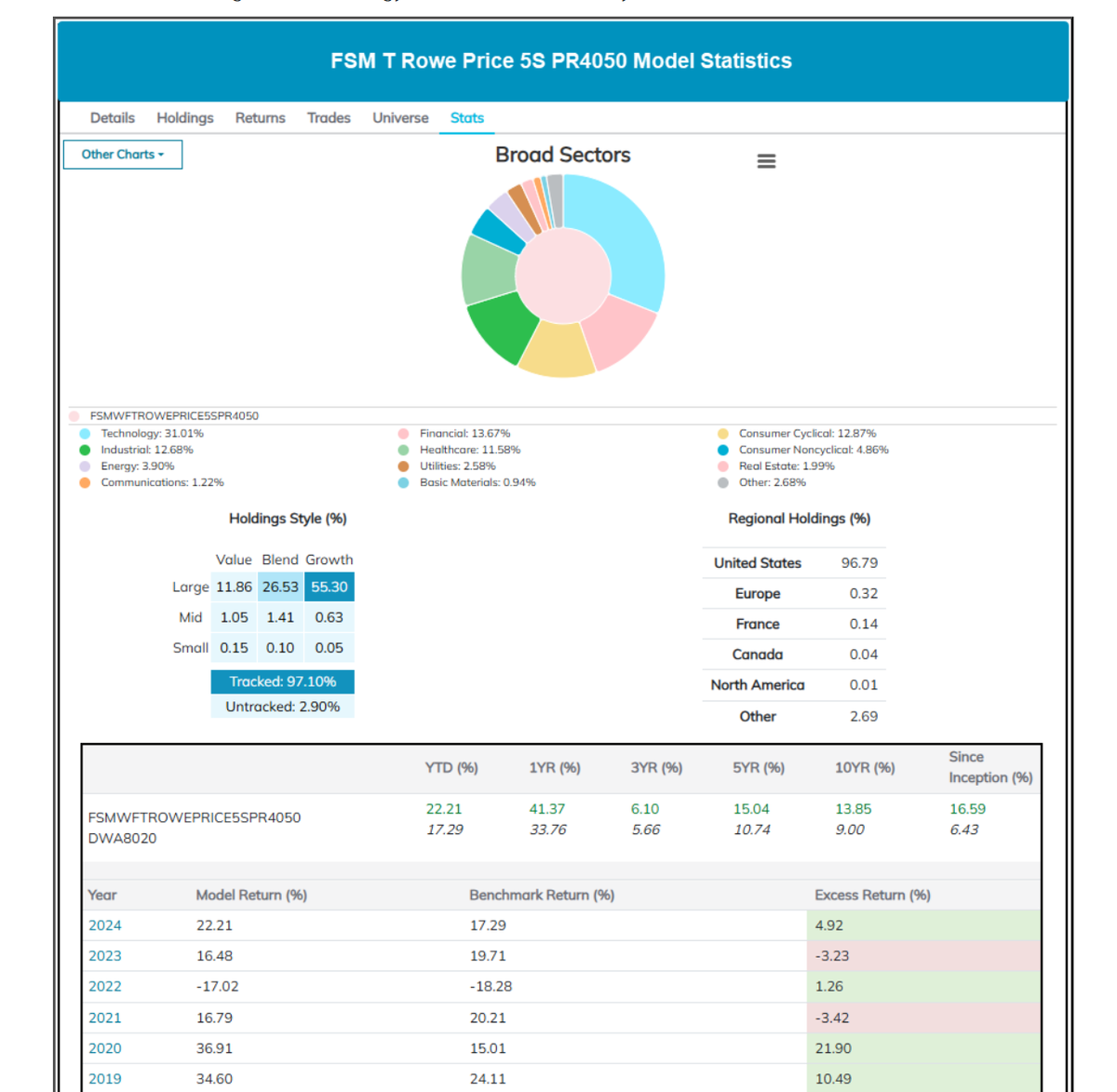Click the France regional holdings row

(x=794, y=625)
